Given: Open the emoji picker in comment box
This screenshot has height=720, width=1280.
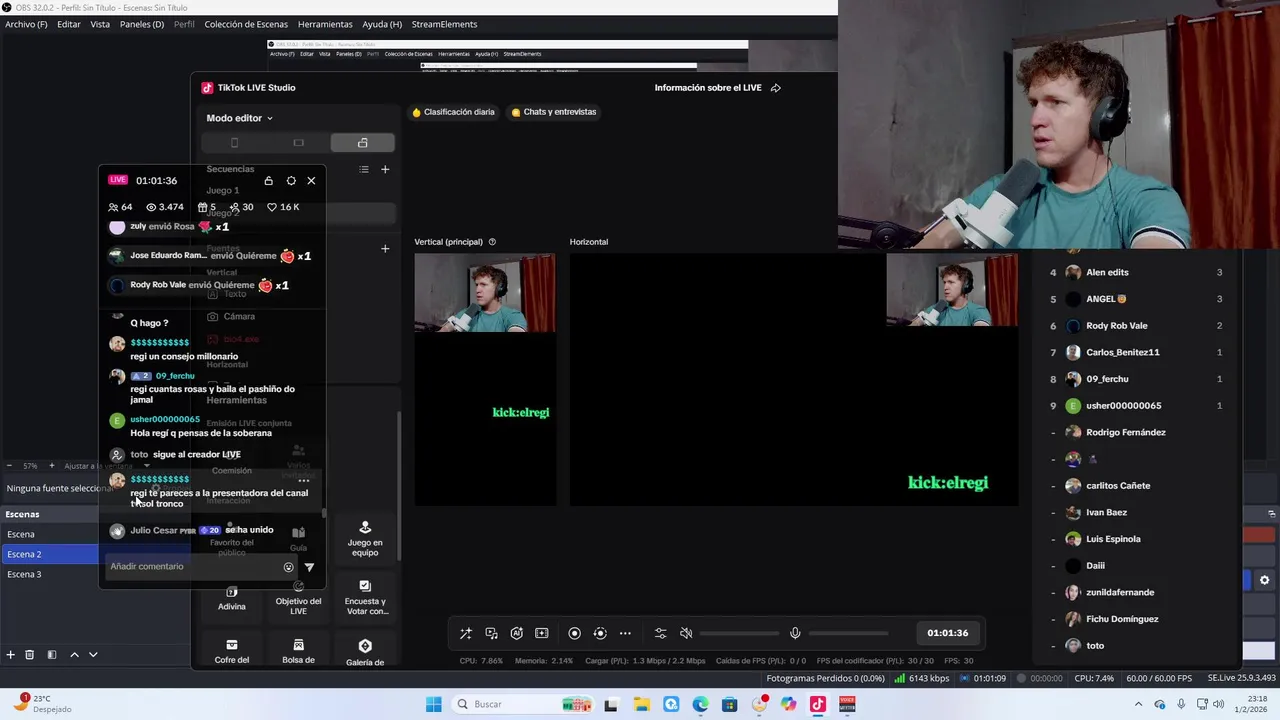Looking at the screenshot, I should [x=289, y=567].
